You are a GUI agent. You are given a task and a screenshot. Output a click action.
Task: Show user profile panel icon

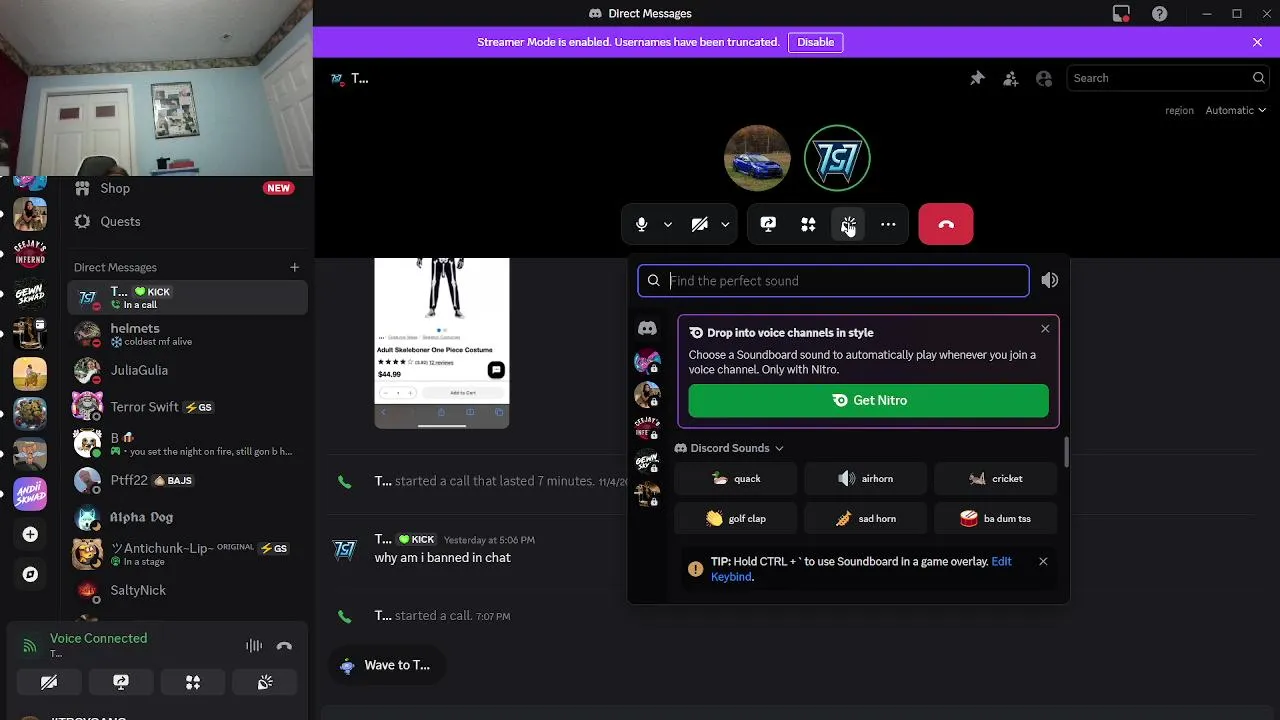1044,78
